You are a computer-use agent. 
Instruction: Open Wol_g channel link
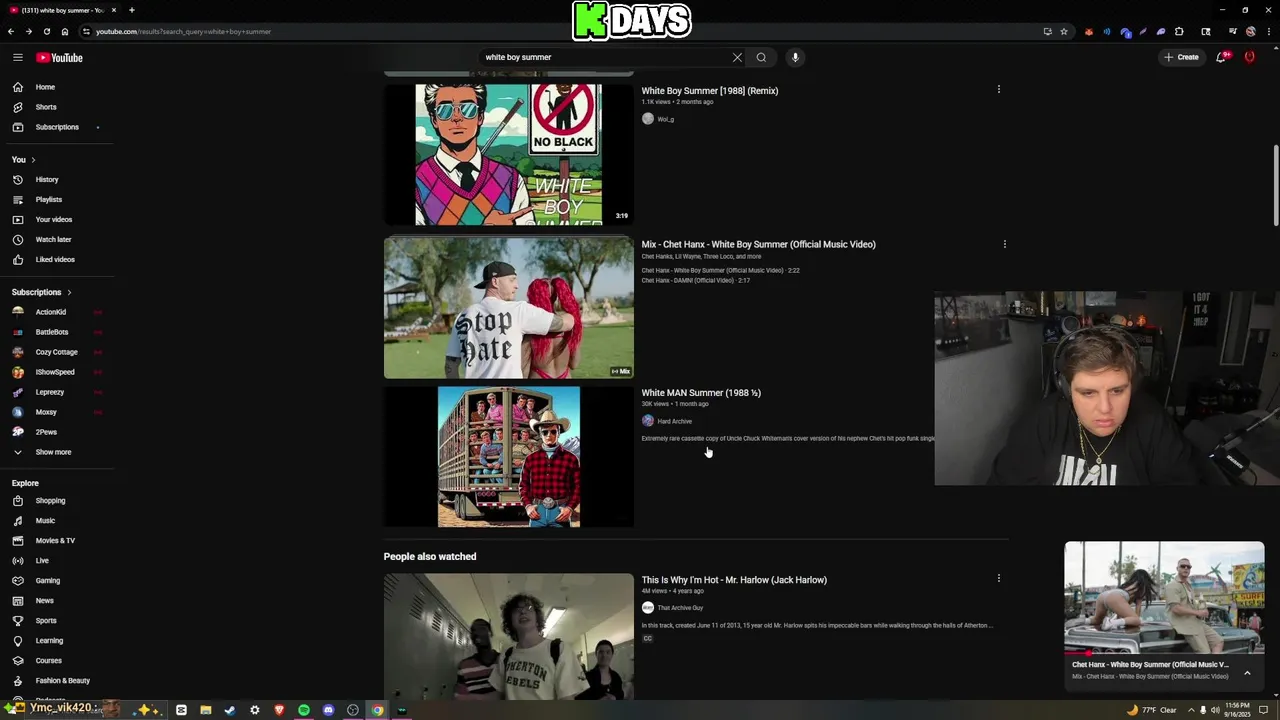pos(665,119)
